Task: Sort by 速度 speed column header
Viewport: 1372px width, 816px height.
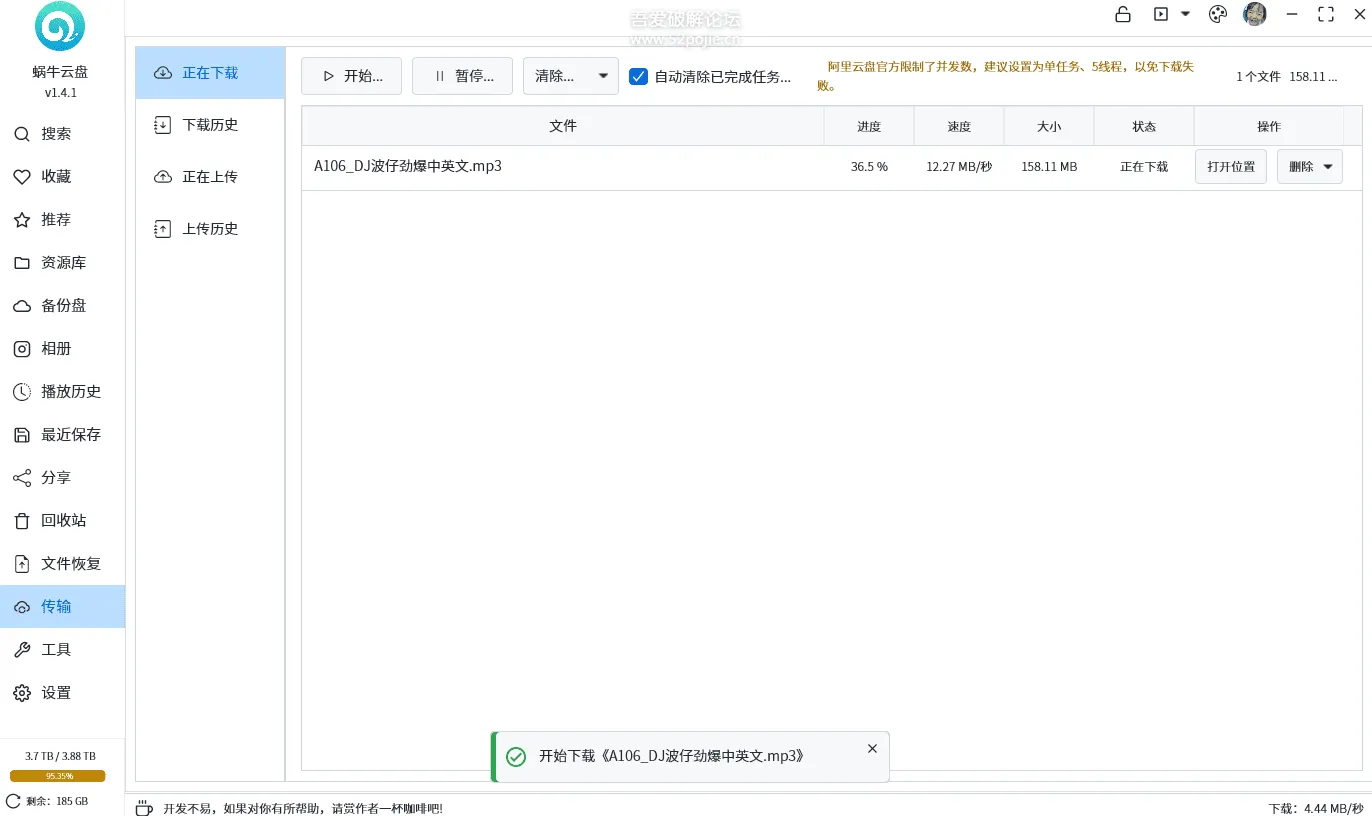Action: 959,127
